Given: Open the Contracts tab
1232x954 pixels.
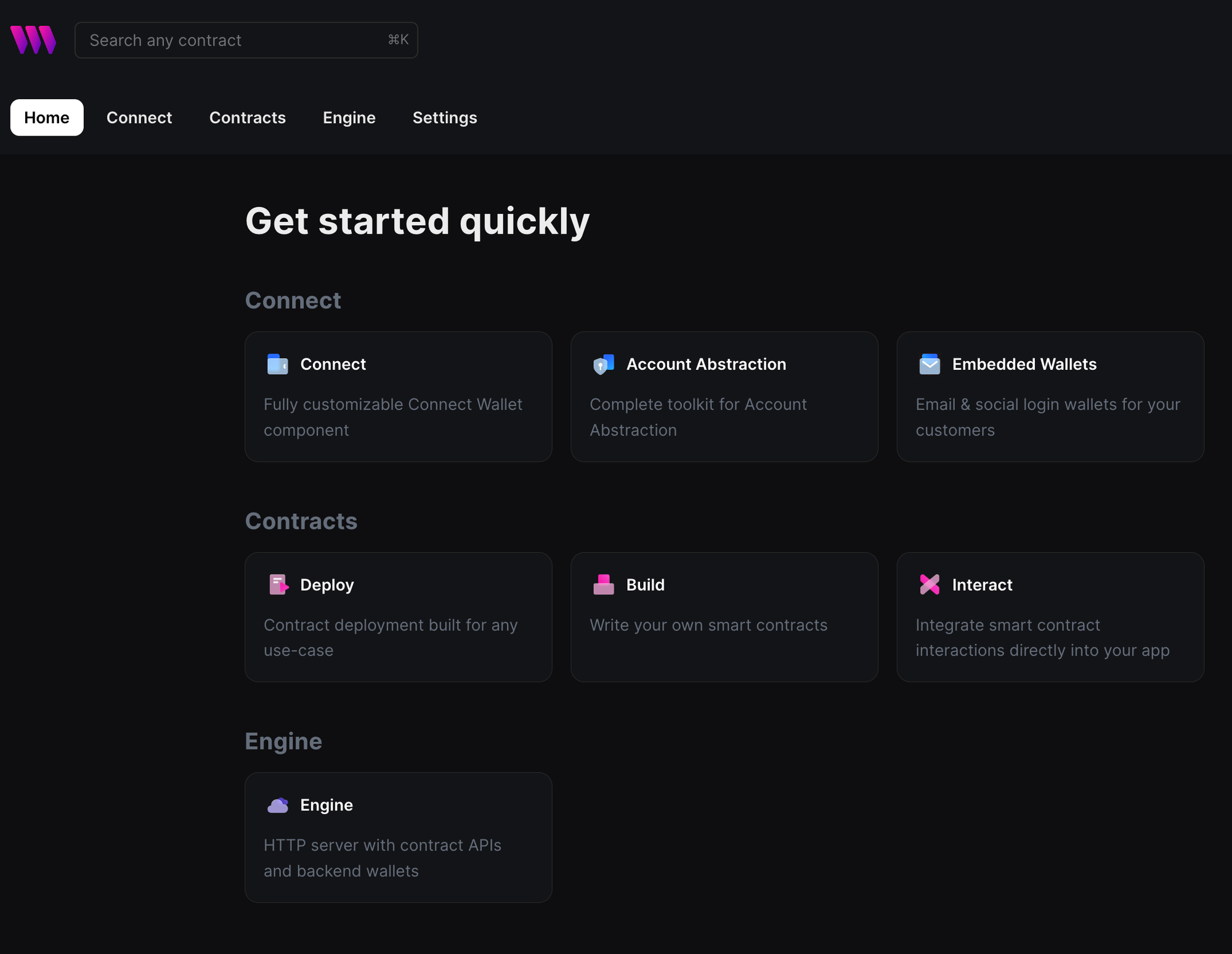Looking at the screenshot, I should [248, 117].
